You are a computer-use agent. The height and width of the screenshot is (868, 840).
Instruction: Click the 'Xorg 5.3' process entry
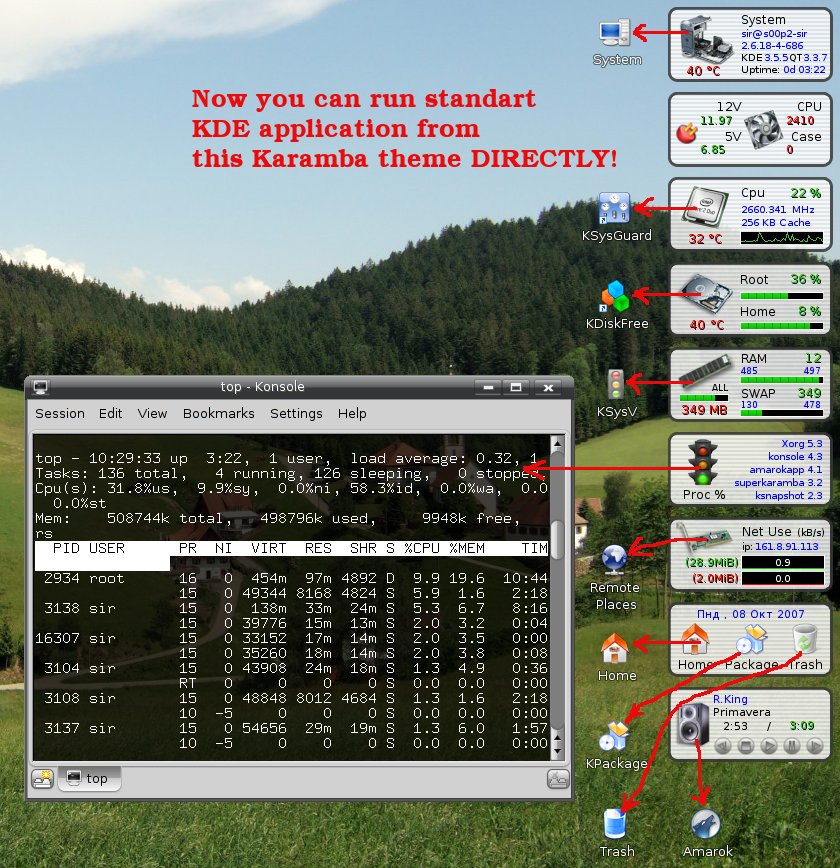pos(802,443)
